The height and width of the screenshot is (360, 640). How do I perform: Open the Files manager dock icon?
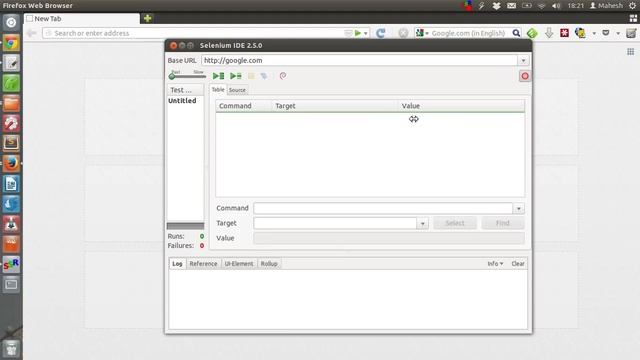(x=11, y=103)
